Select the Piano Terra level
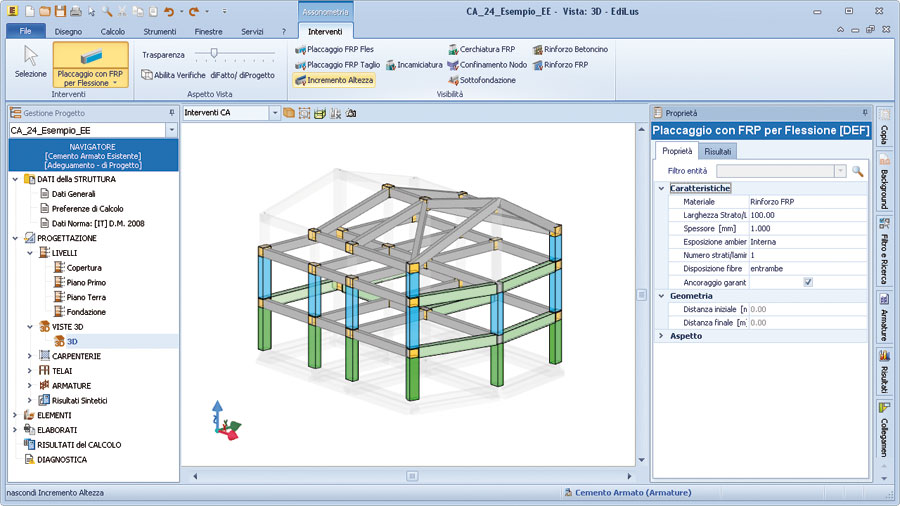This screenshot has height=506, width=900. coord(86,297)
